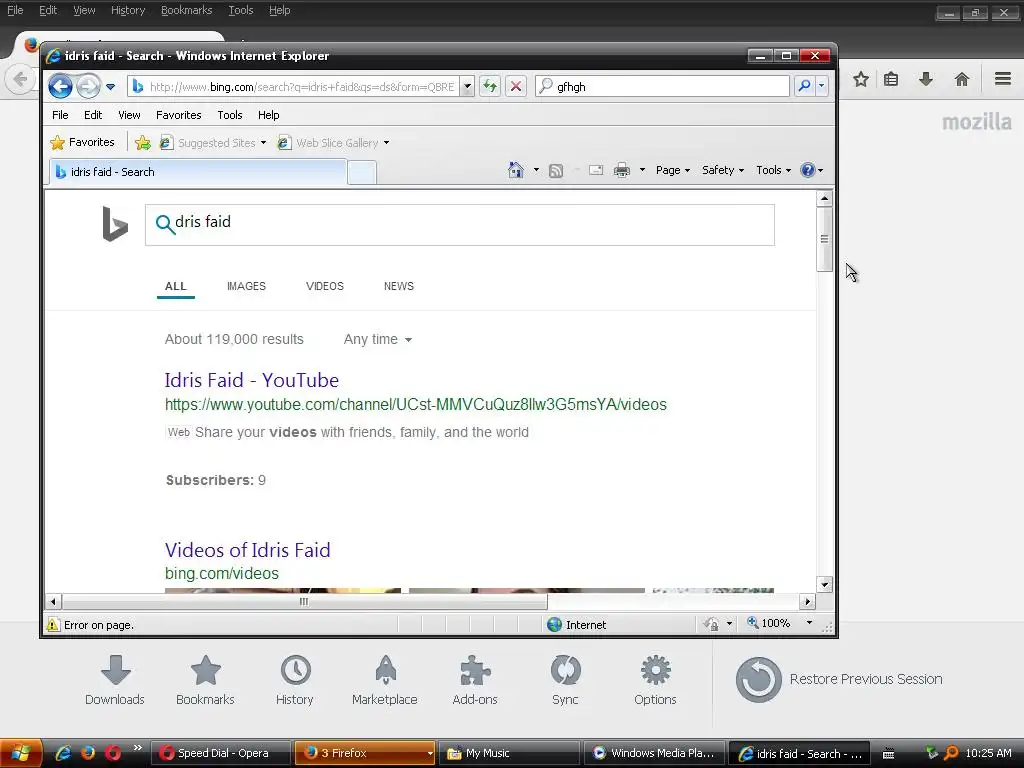Expand the recent pages dropdown arrow
The image size is (1024, 768).
110,87
